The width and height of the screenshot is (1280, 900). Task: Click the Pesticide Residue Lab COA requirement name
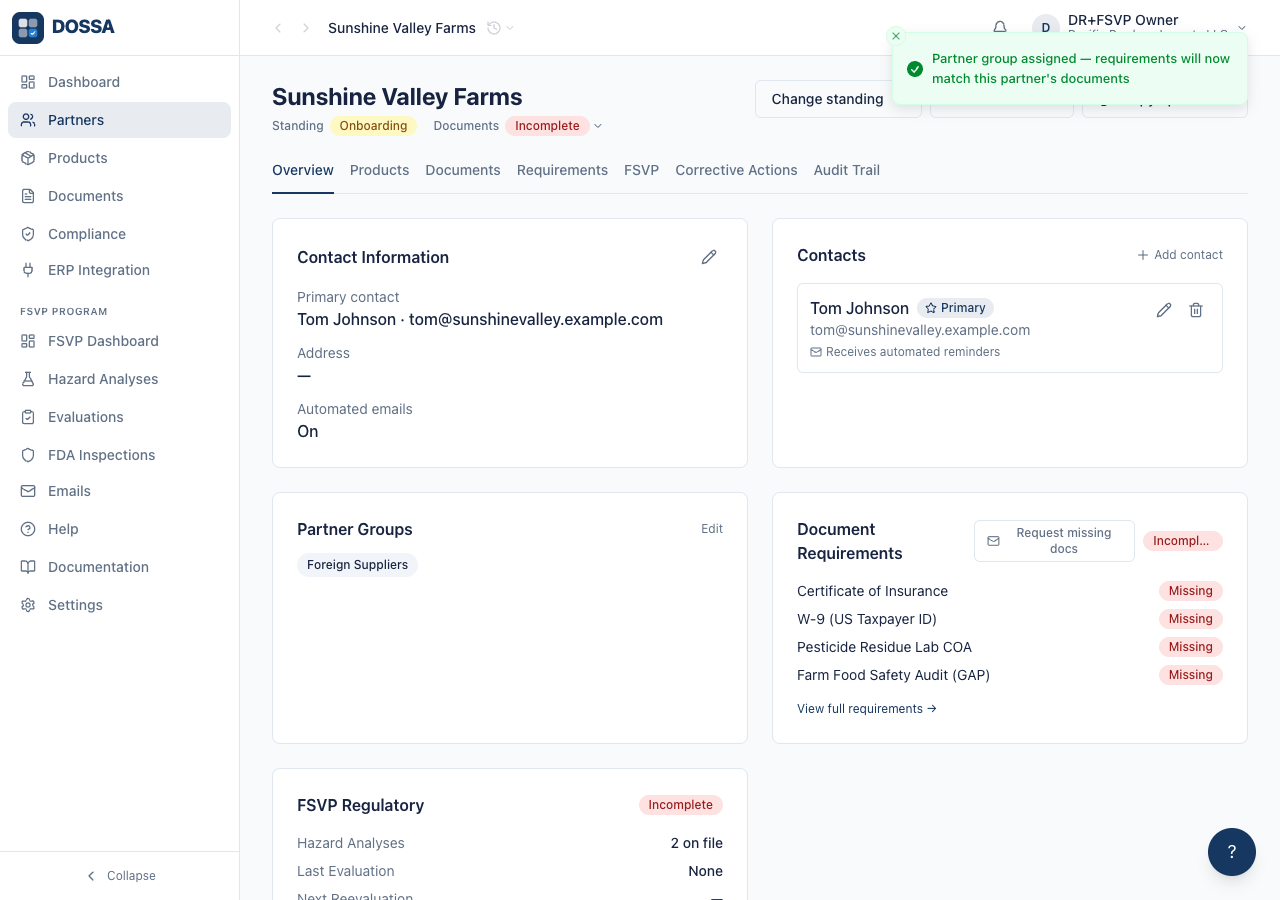884,647
